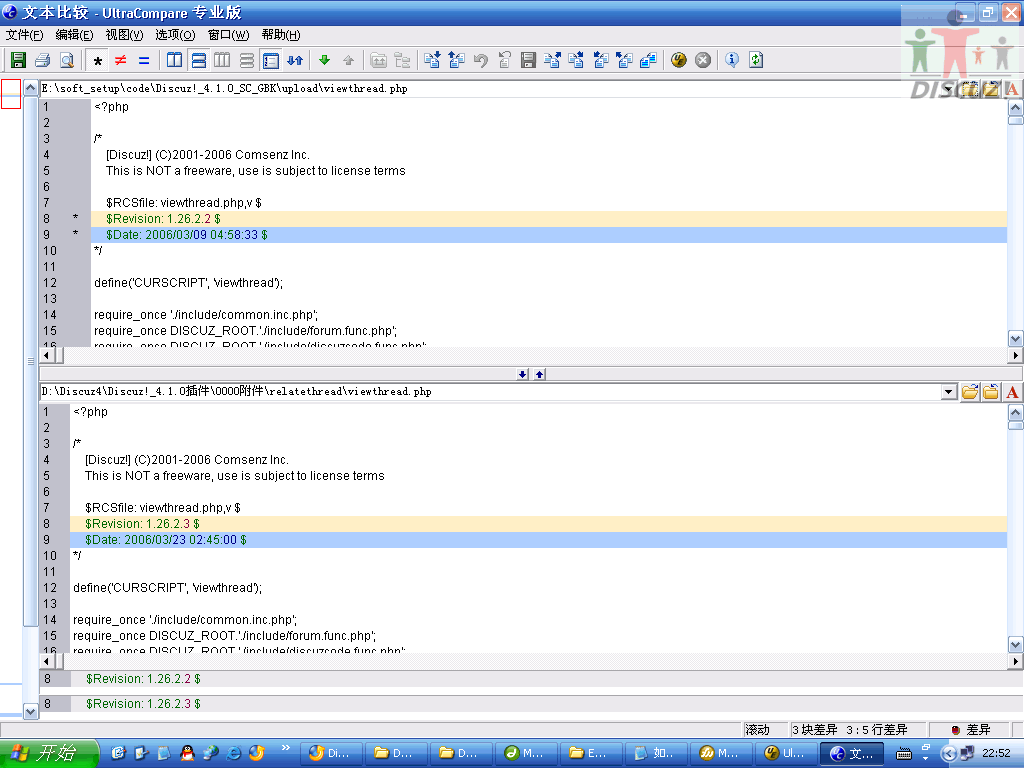Viewport: 1024px width, 768px height.
Task: Click first copy-left merge document icon
Action: [x=601, y=61]
